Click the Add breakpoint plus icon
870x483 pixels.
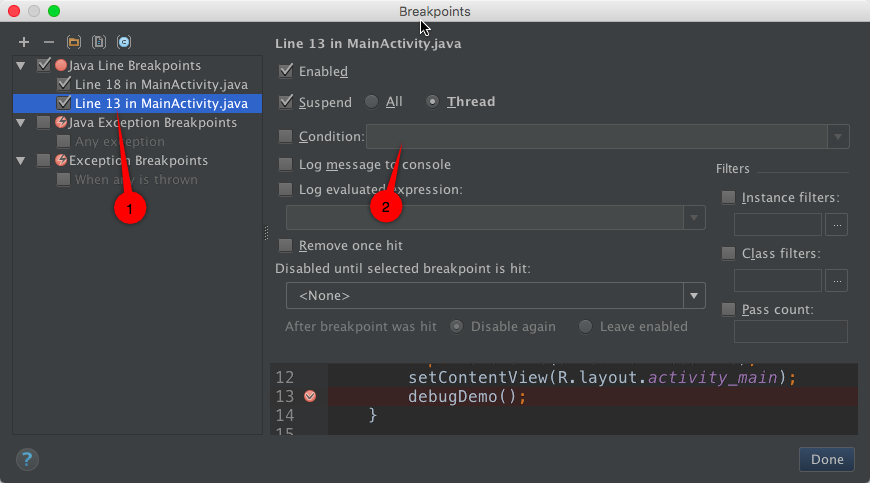coord(24,42)
